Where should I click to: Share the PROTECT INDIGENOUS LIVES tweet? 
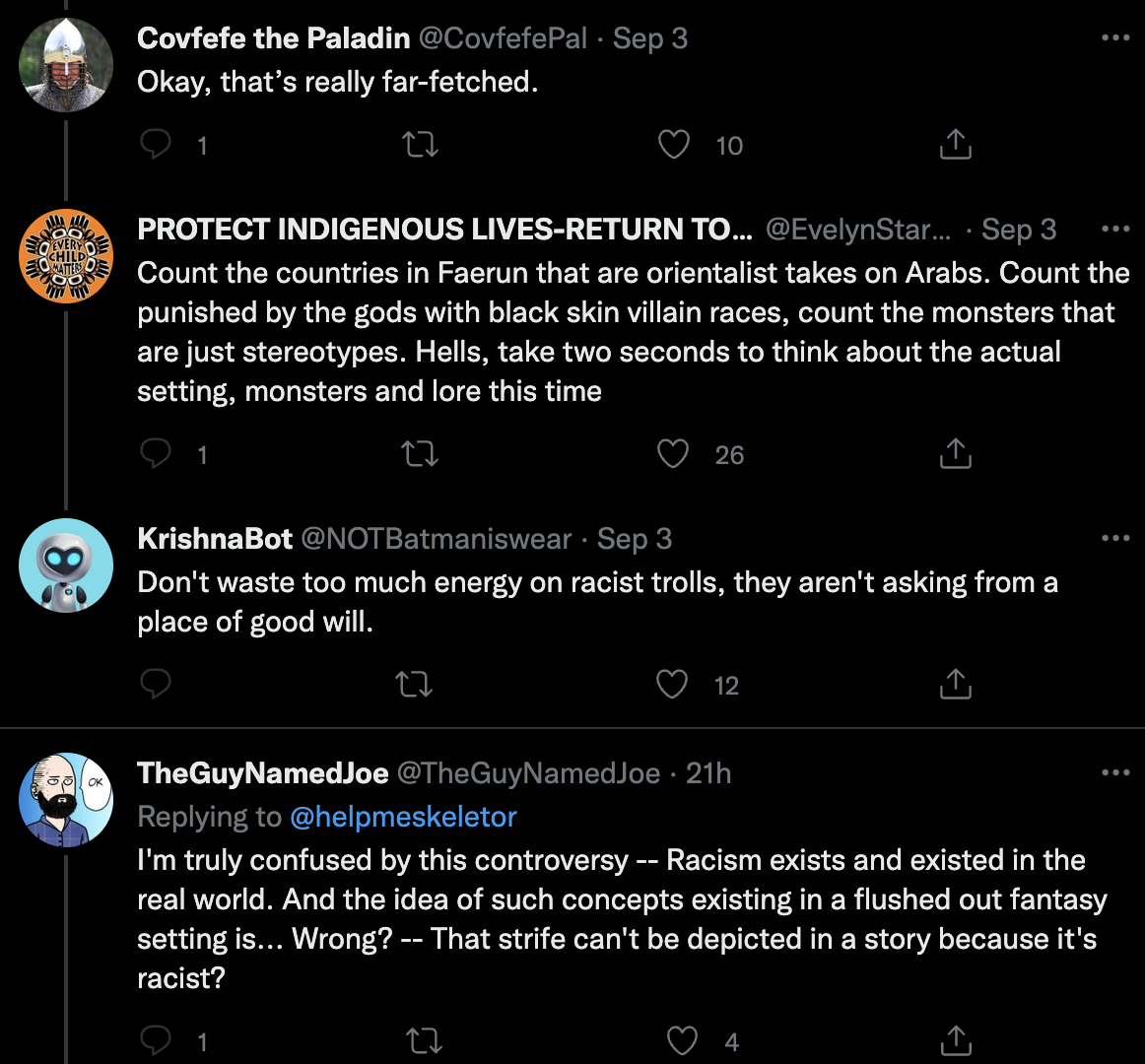tap(955, 453)
